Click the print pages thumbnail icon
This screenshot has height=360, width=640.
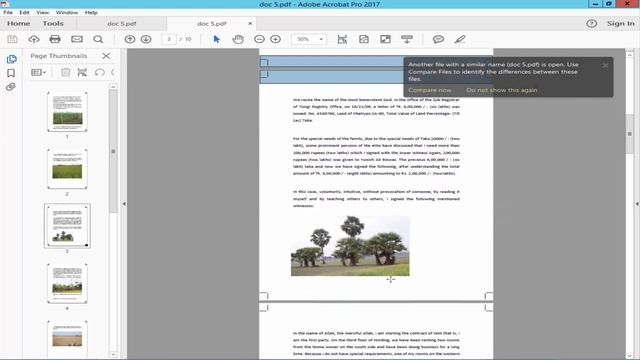tap(82, 72)
